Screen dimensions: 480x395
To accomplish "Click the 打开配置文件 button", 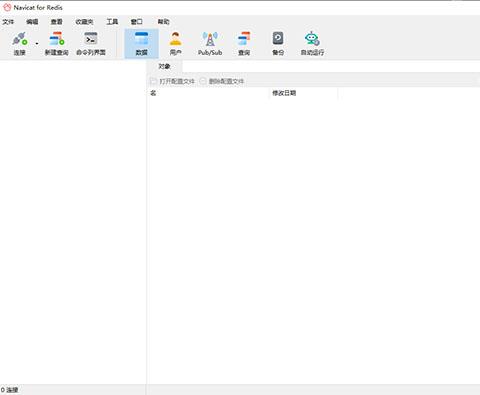I will [173, 81].
